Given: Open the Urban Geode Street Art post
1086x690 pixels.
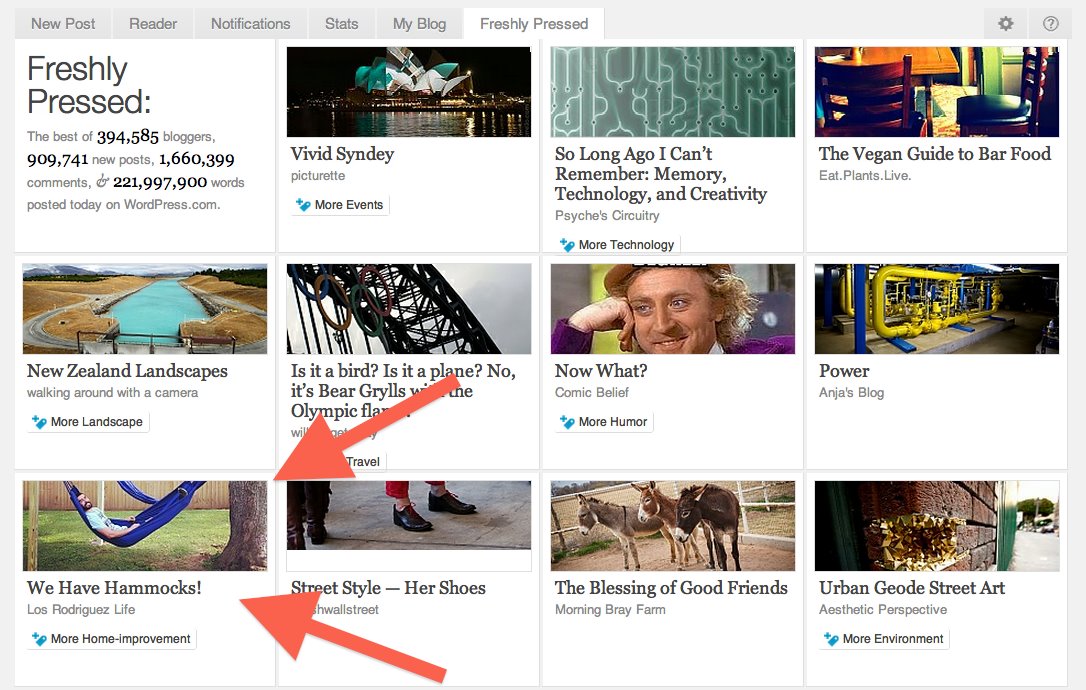Looking at the screenshot, I should [911, 588].
